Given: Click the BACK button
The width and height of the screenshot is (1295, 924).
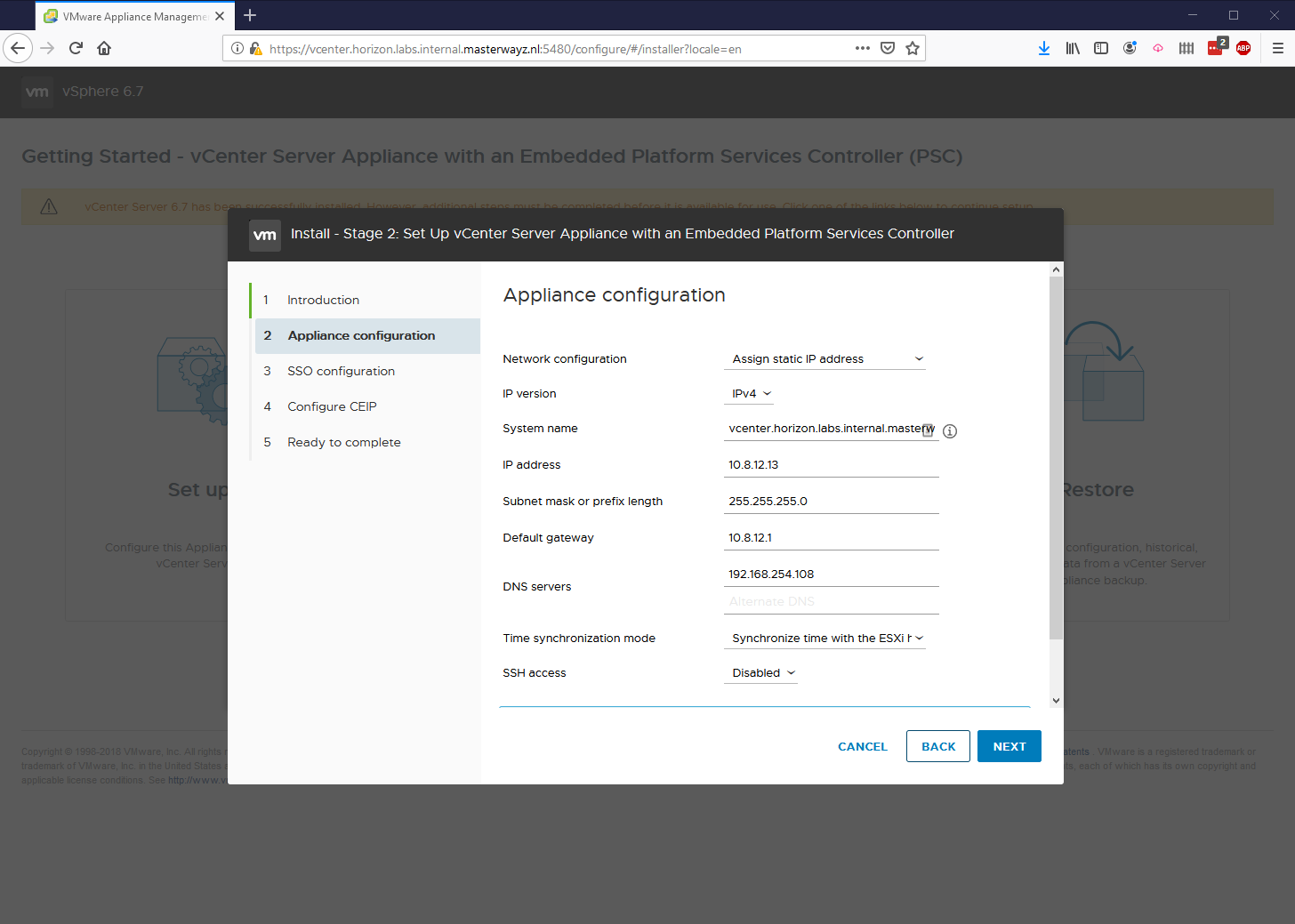Looking at the screenshot, I should tap(938, 746).
